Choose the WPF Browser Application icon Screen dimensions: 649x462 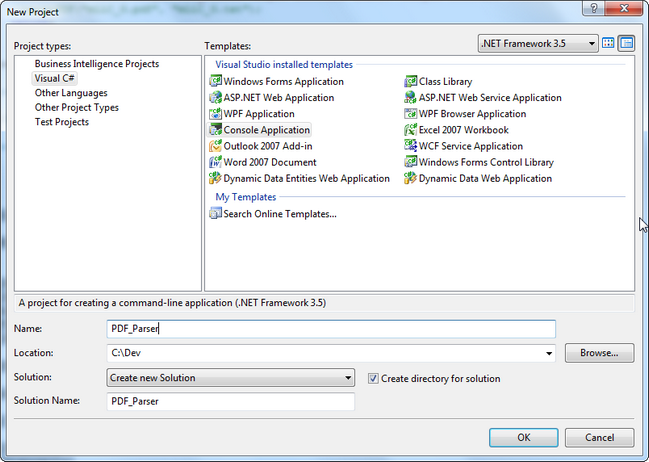(x=411, y=113)
